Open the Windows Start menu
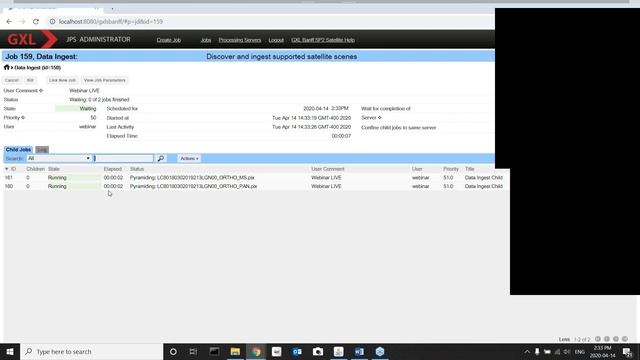This screenshot has height=360, width=640. pyautogui.click(x=10, y=351)
